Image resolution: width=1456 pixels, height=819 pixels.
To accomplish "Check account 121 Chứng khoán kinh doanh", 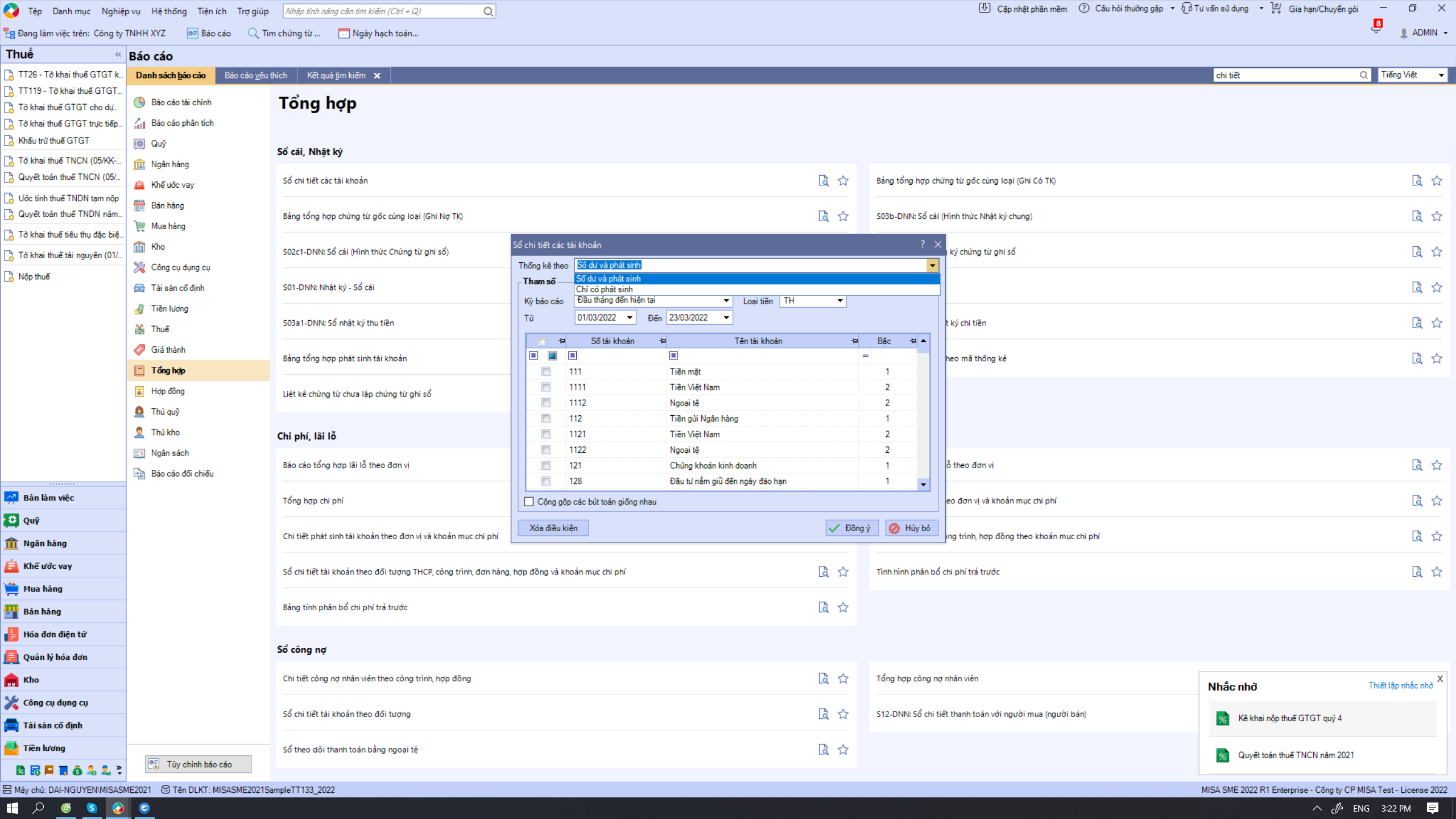I will (x=546, y=465).
